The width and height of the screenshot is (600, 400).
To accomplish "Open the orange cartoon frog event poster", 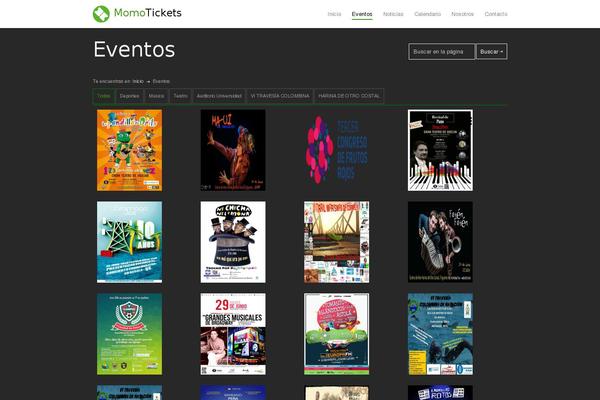I will point(129,150).
